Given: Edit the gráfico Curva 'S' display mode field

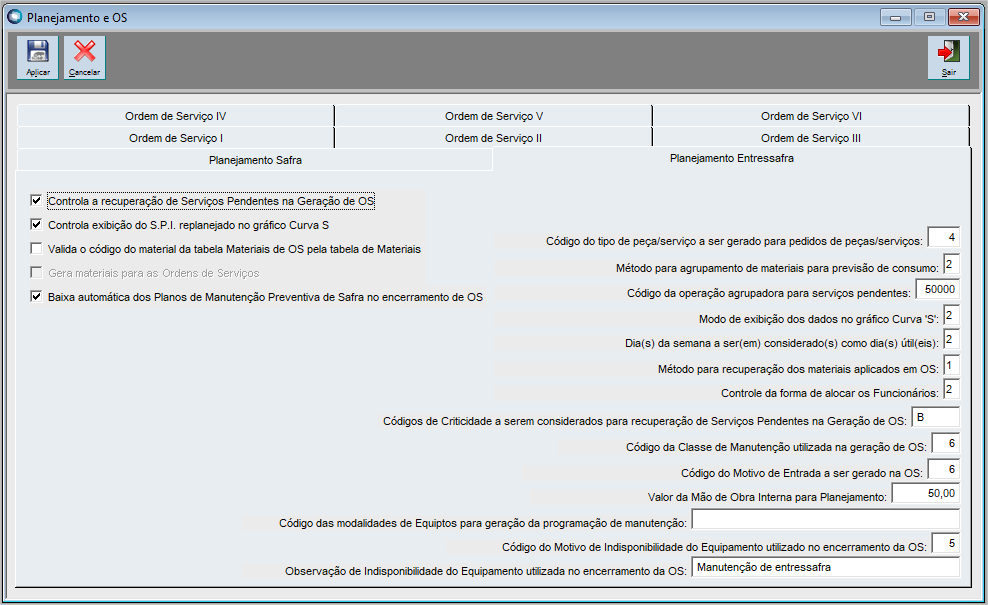Looking at the screenshot, I should tap(951, 315).
